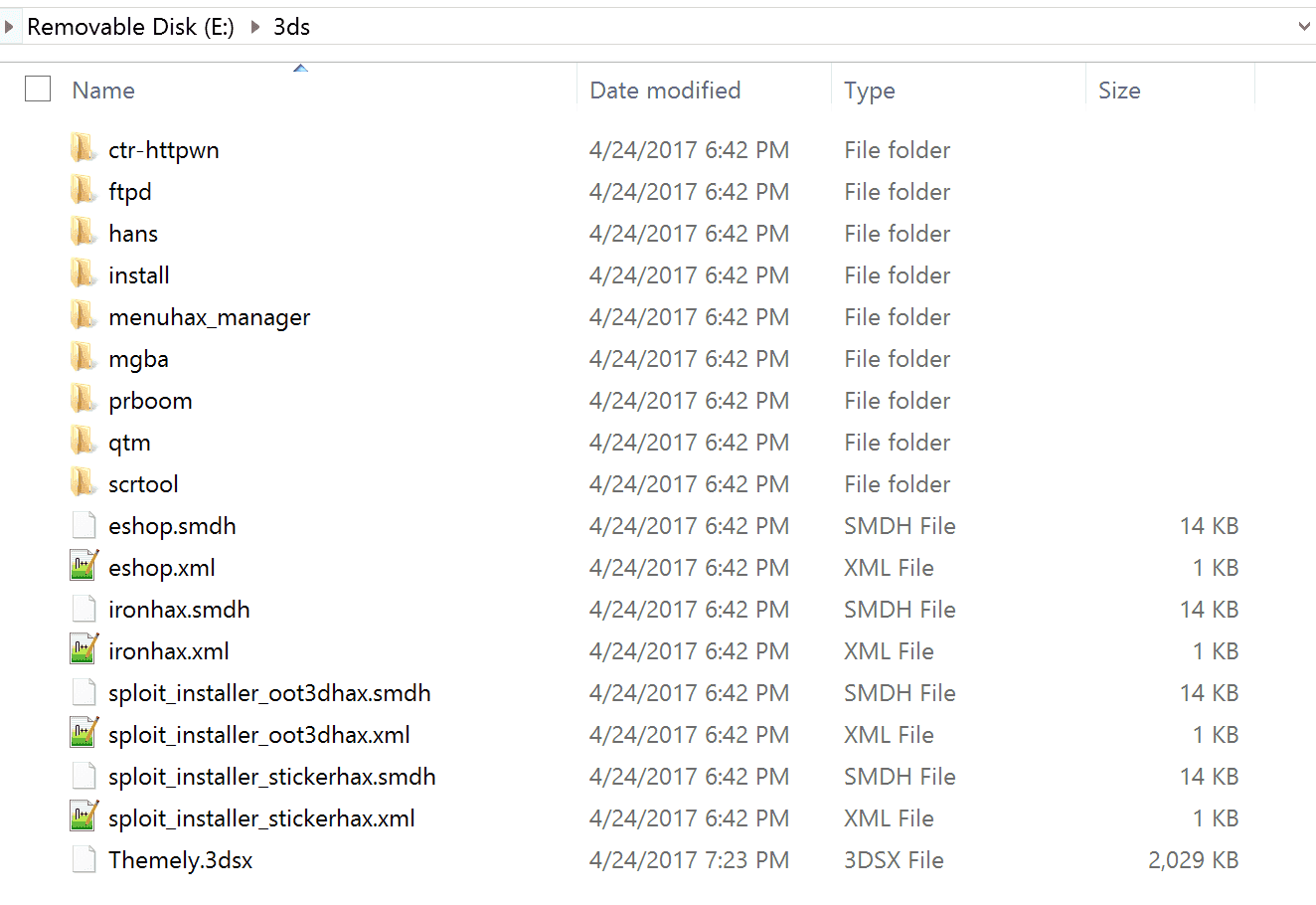1316x905 pixels.
Task: Click the install folder icon
Action: (x=83, y=274)
